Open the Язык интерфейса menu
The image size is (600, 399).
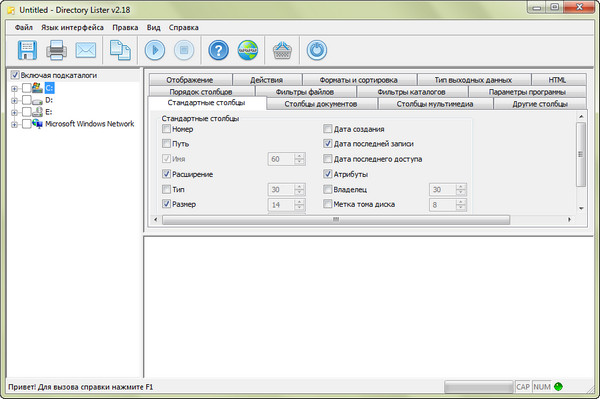pos(72,28)
